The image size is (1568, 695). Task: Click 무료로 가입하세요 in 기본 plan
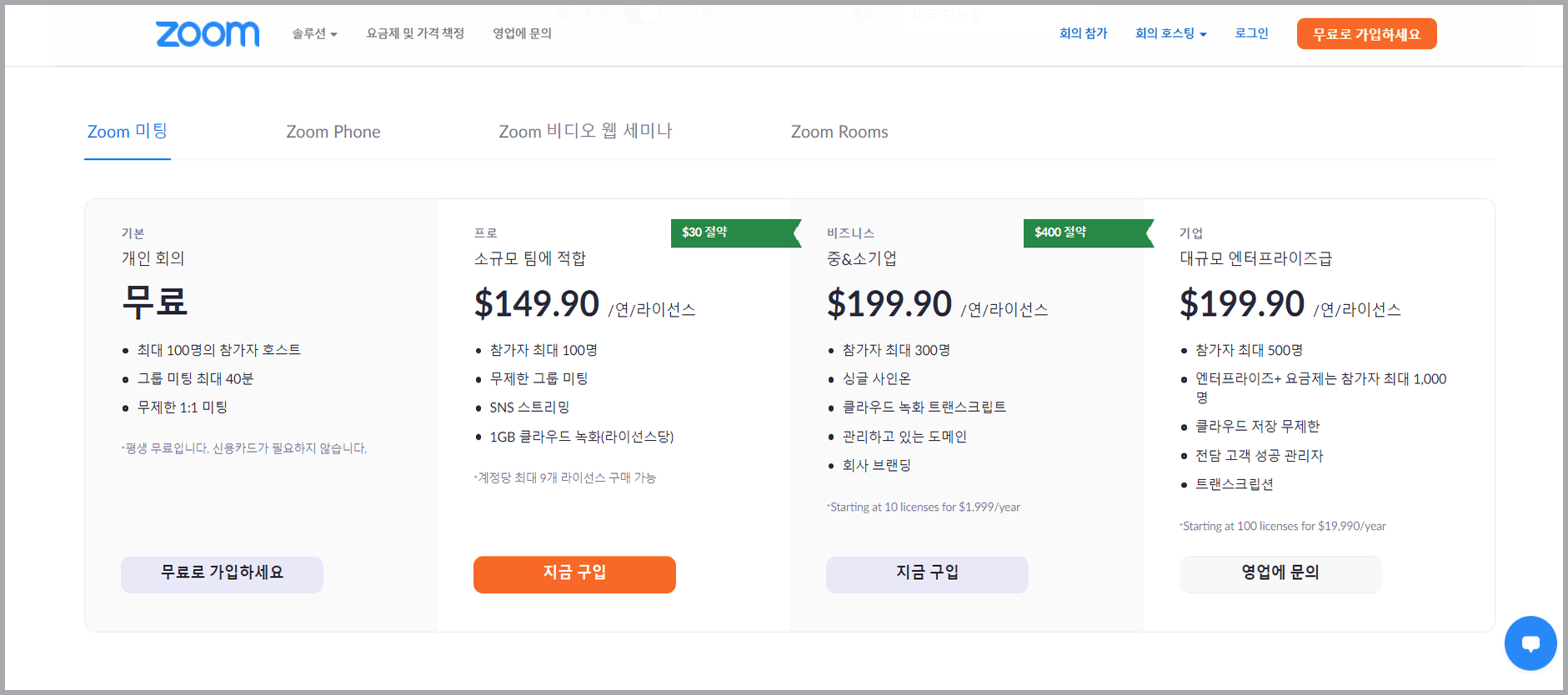(222, 574)
